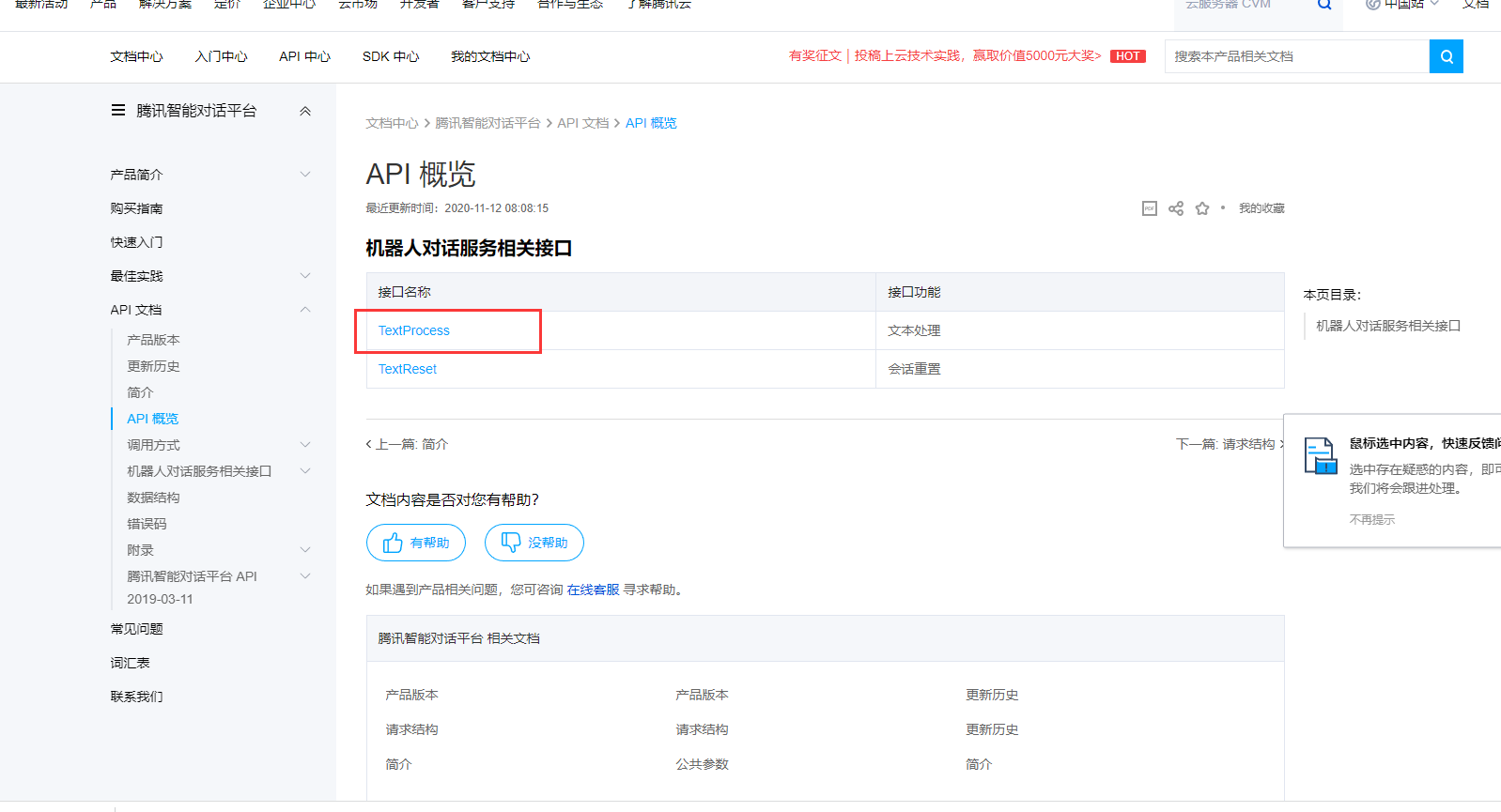Open 云市场 in top navigation
Image resolution: width=1501 pixels, height=812 pixels.
(358, 5)
